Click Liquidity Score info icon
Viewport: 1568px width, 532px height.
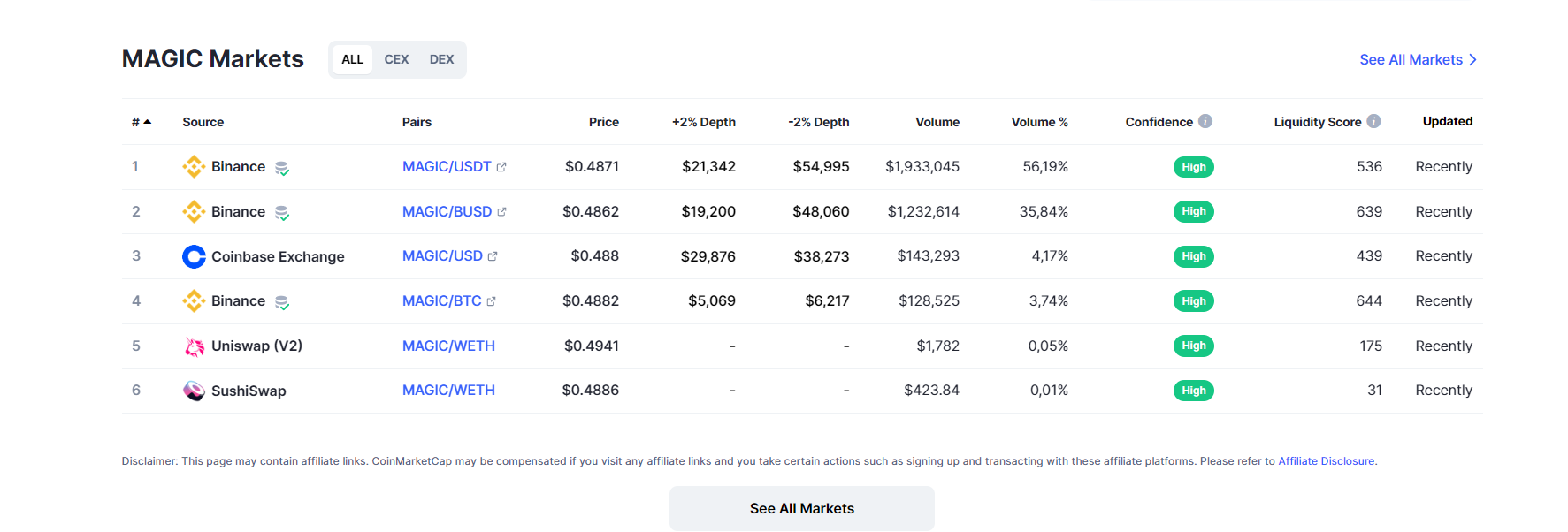pyautogui.click(x=1373, y=121)
